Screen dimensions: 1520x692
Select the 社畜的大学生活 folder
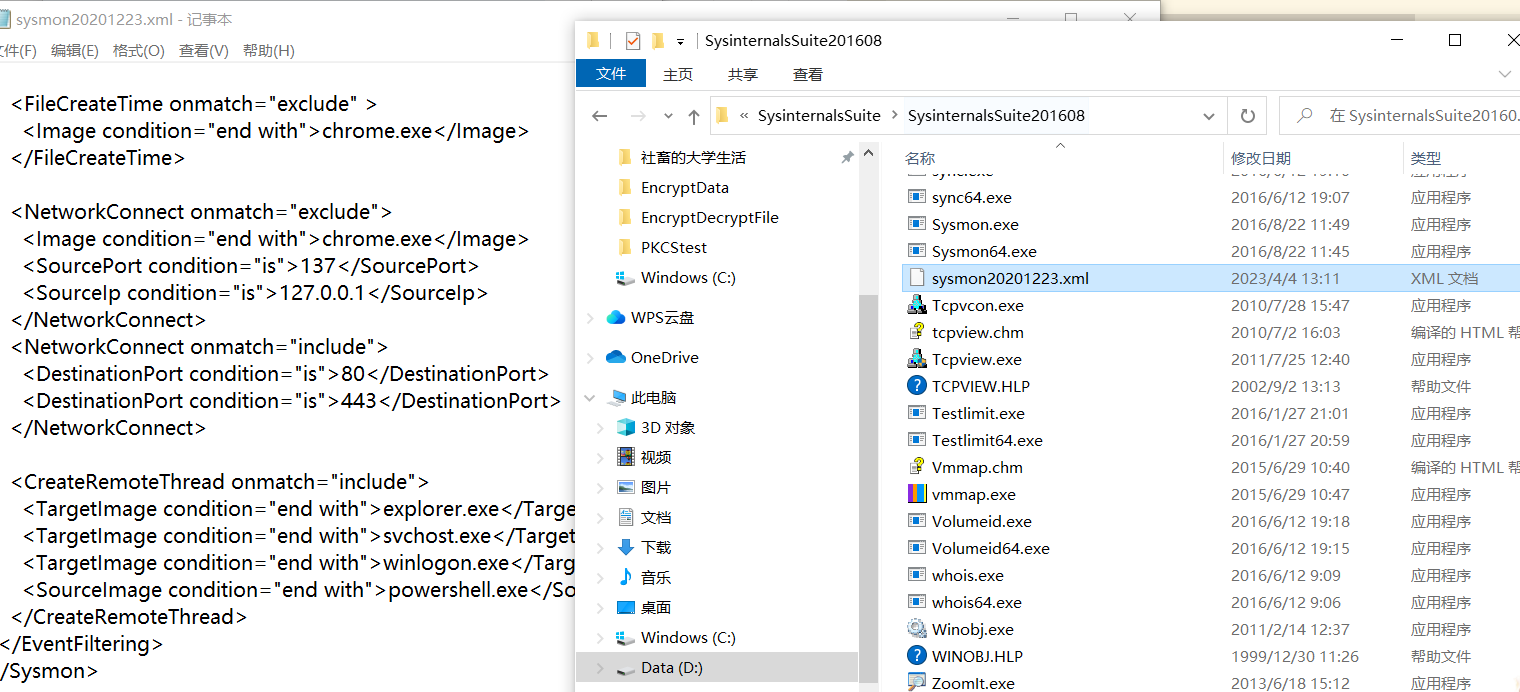point(693,158)
